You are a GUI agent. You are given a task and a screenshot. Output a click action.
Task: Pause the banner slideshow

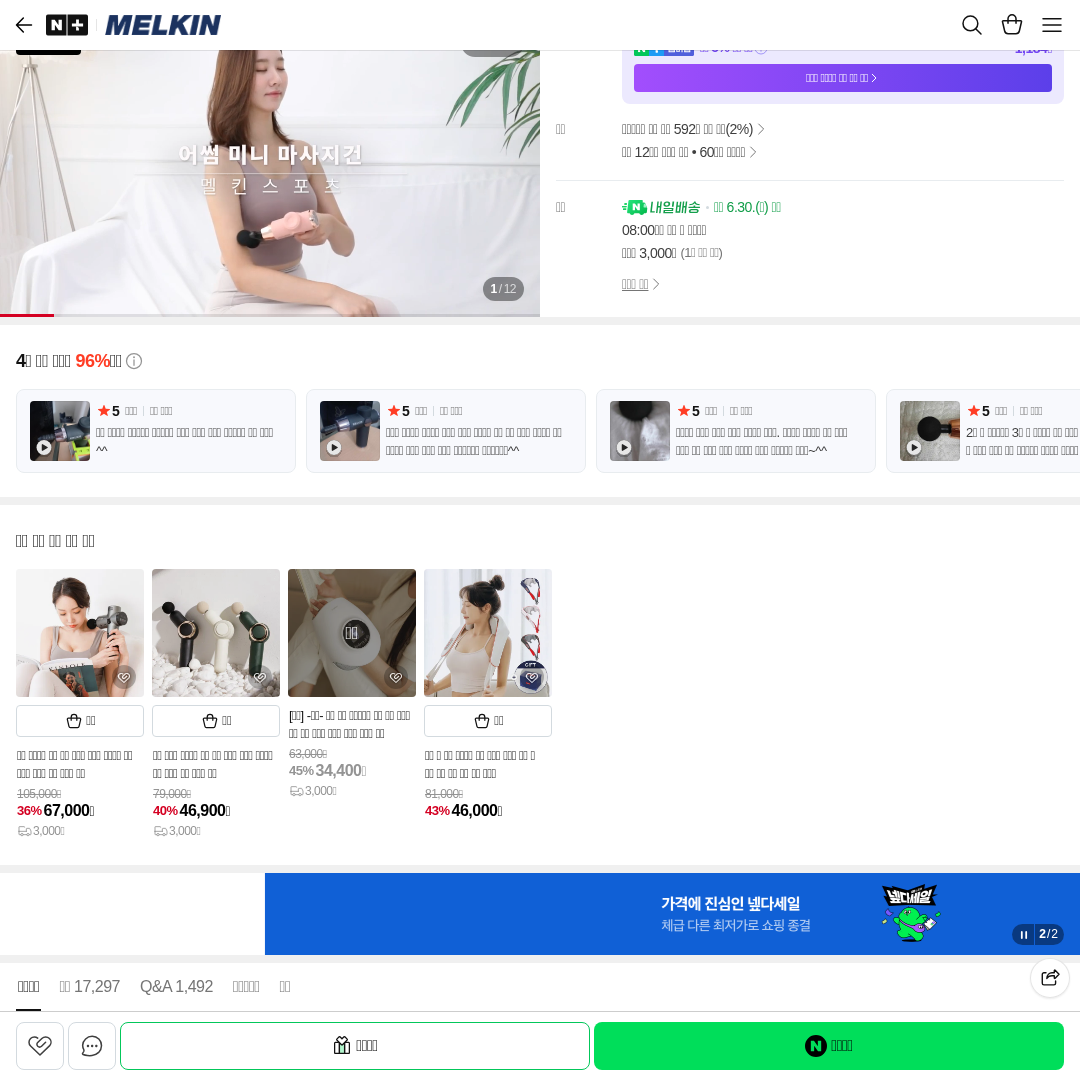click(1024, 935)
